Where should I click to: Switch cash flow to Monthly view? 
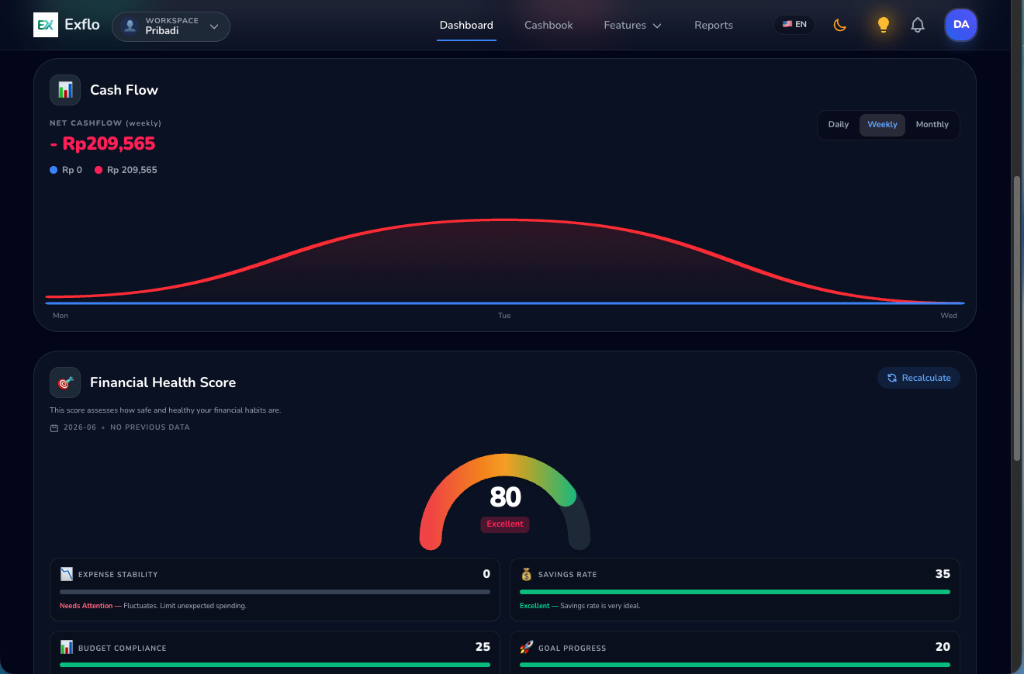coord(932,125)
